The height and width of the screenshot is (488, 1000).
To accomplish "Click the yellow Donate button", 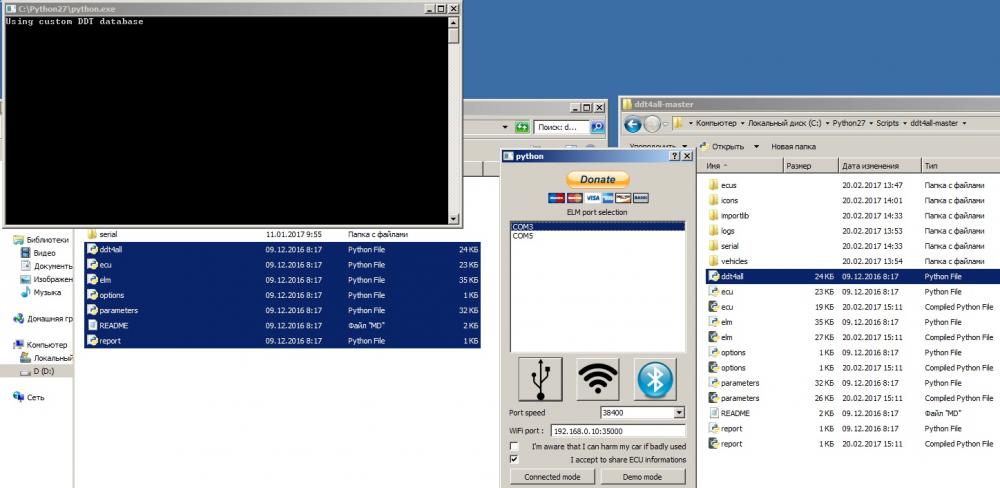I will [x=598, y=179].
